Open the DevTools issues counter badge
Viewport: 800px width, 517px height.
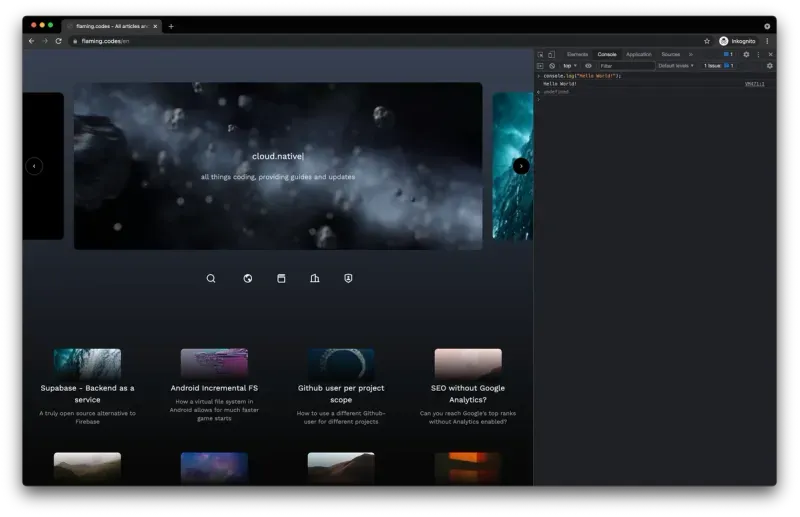point(728,54)
